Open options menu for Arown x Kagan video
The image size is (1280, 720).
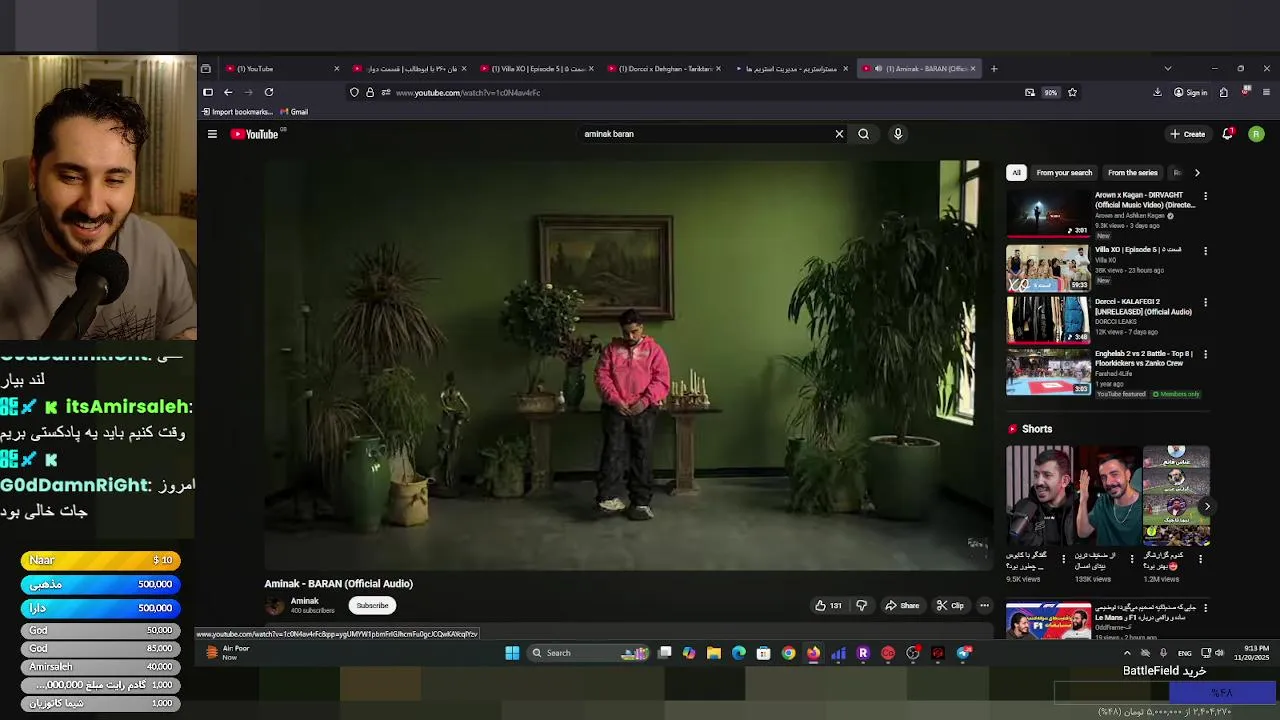(1205, 197)
